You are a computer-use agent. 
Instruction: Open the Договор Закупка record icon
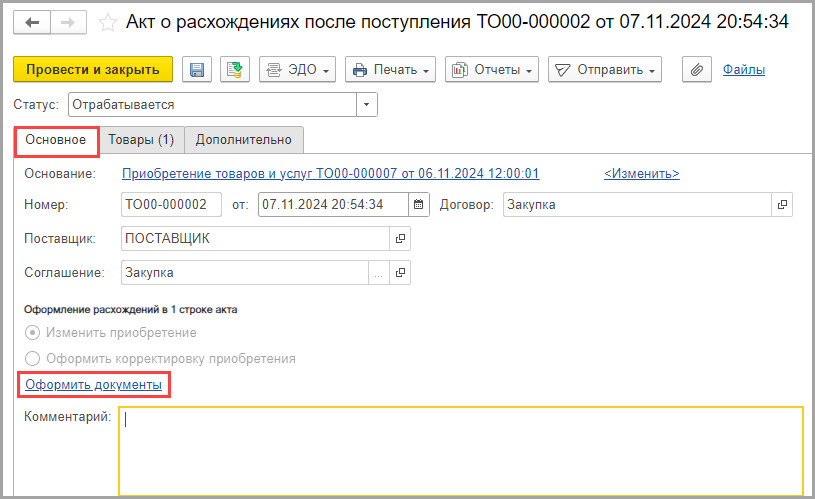tap(782, 204)
